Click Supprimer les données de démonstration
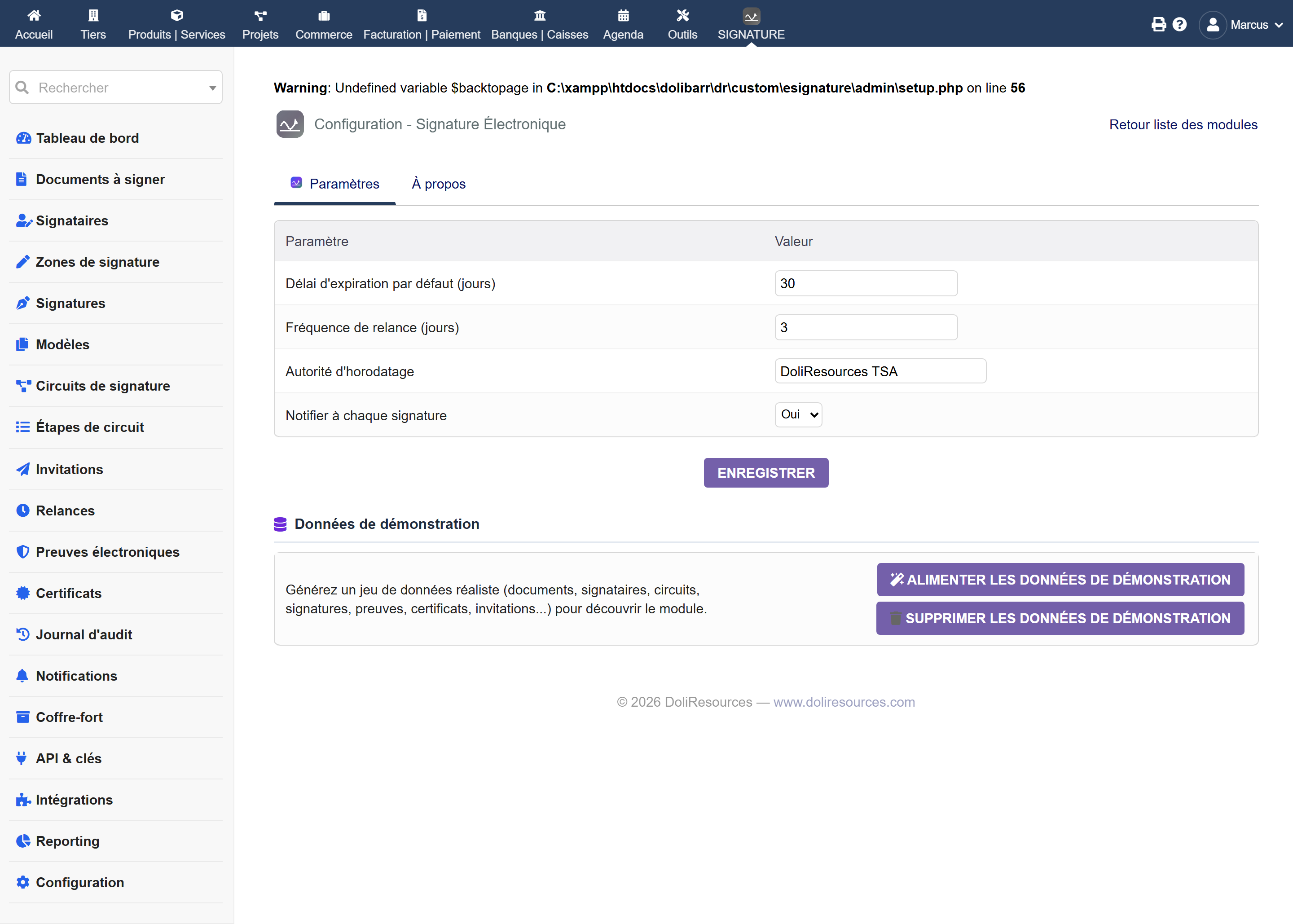Image resolution: width=1293 pixels, height=924 pixels. 1060,618
